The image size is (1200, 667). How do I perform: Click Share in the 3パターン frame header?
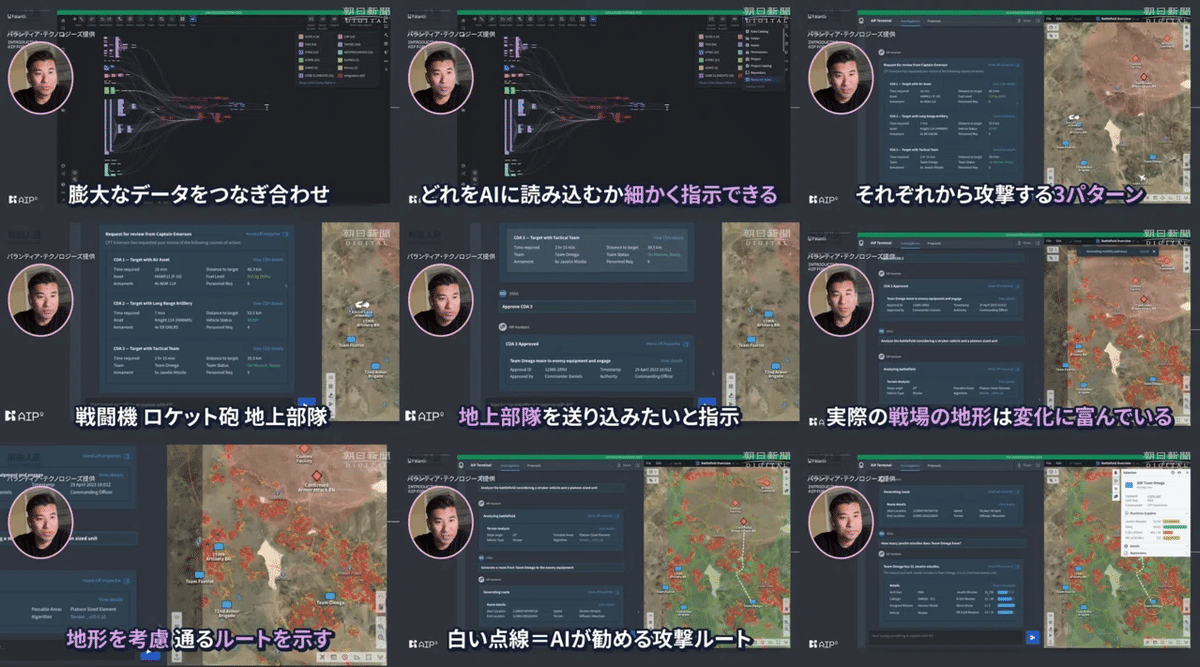click(x=1025, y=21)
